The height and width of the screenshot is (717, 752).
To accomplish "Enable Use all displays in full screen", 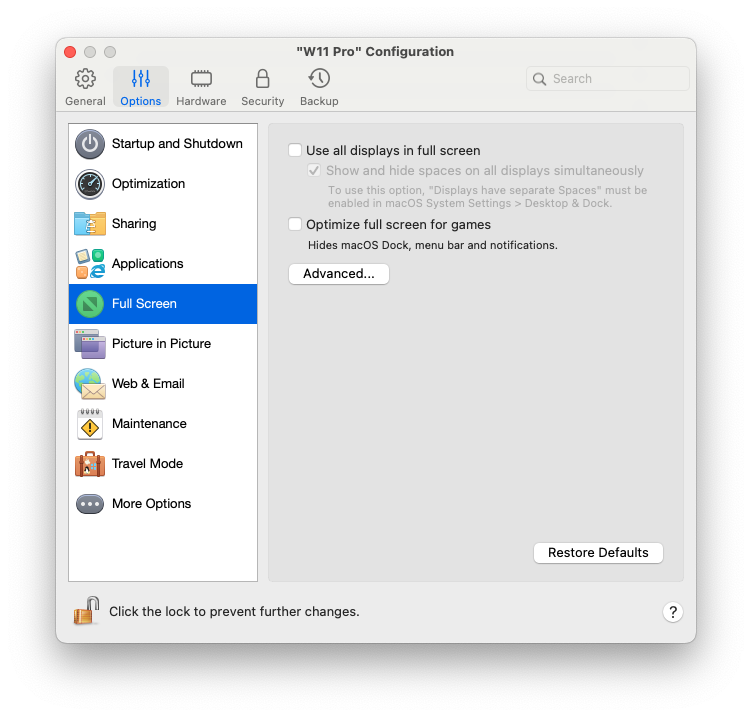I will [295, 151].
